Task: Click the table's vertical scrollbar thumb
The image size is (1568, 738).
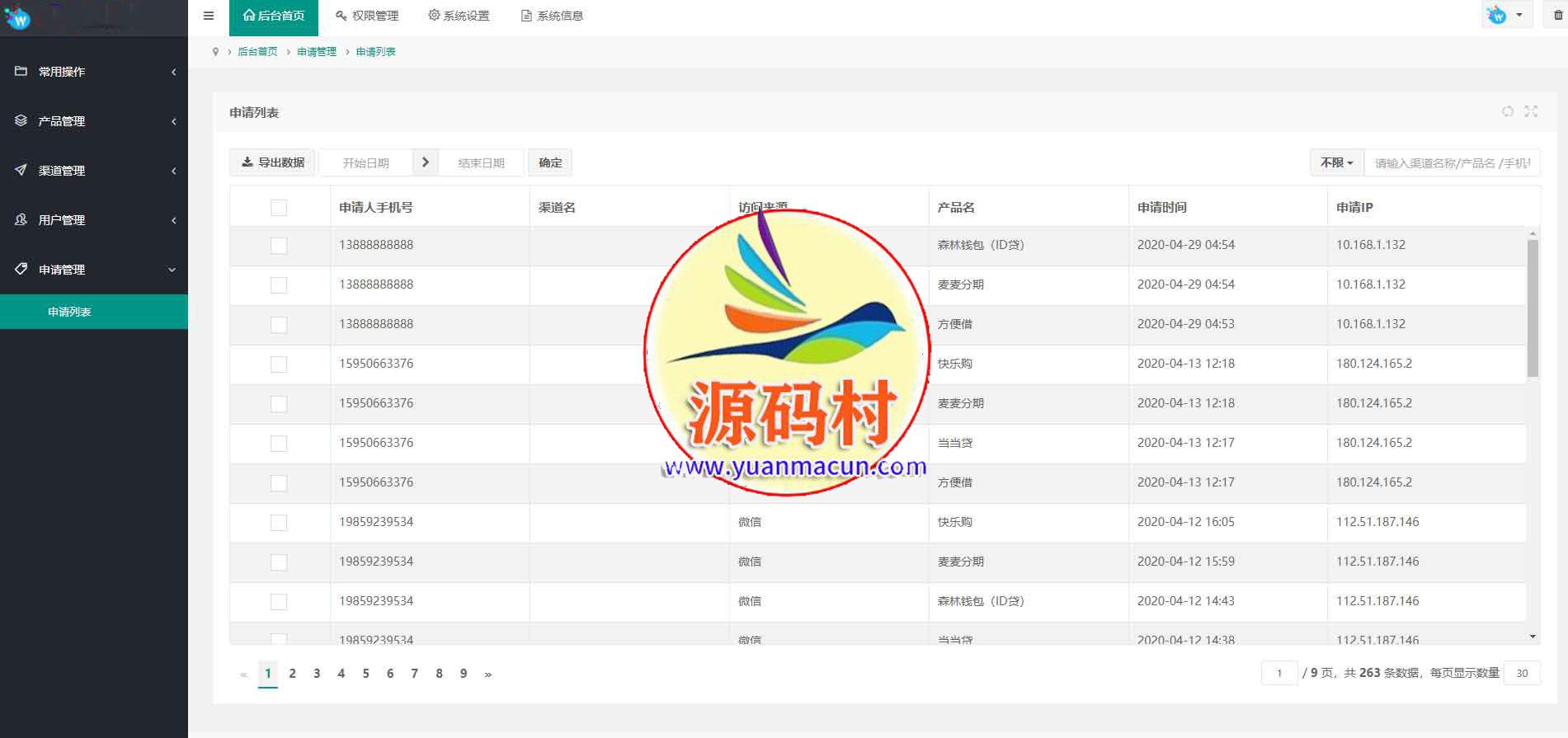Action: (x=1533, y=309)
